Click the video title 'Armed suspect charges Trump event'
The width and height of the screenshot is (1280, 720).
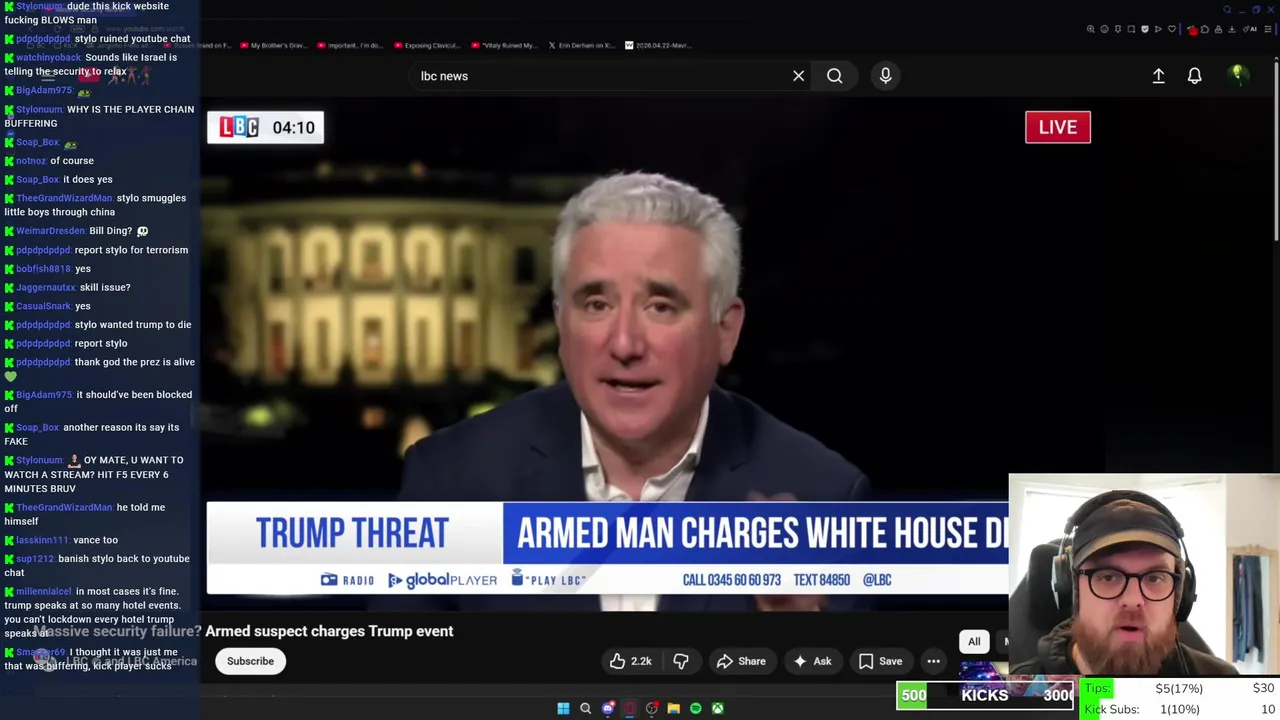[329, 631]
